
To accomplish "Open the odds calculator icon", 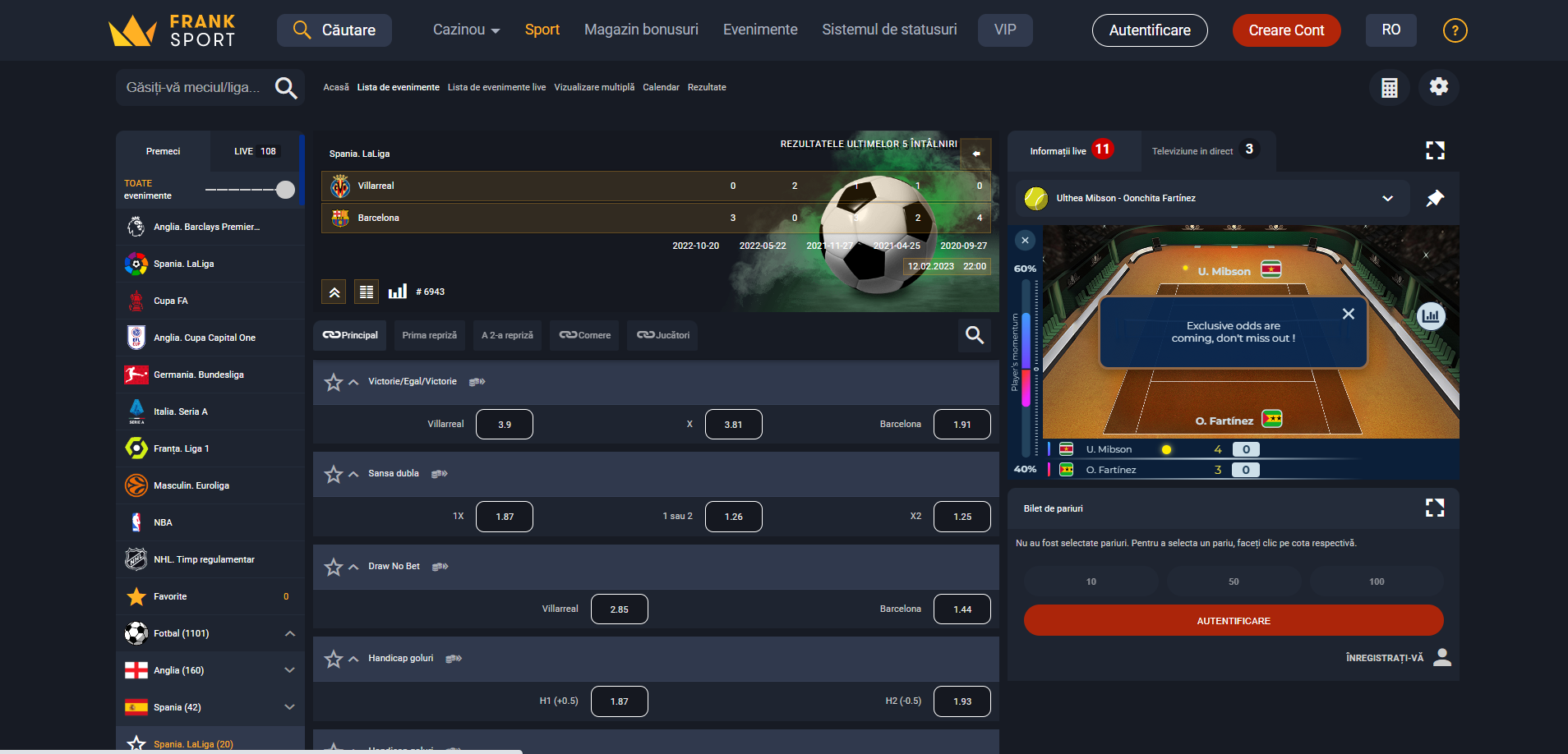I will (x=1390, y=87).
